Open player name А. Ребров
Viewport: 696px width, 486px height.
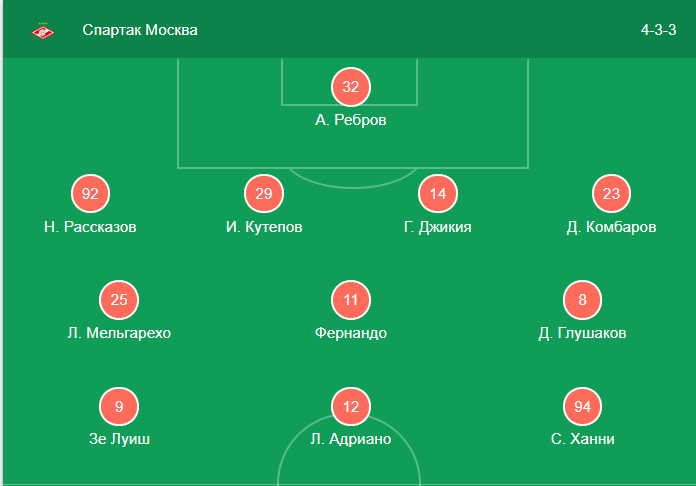[x=351, y=120]
